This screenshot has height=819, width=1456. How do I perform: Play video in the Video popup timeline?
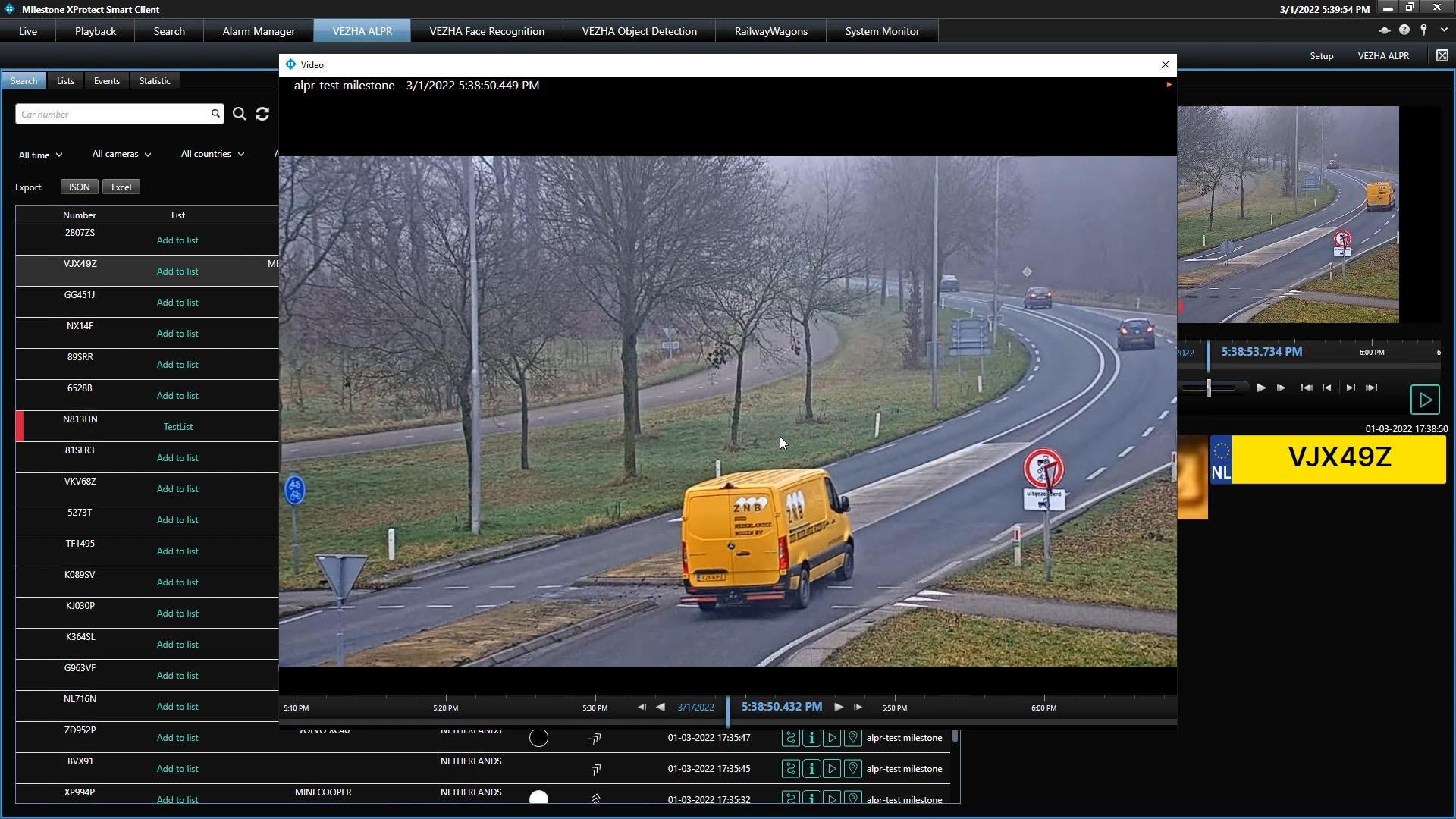839,707
